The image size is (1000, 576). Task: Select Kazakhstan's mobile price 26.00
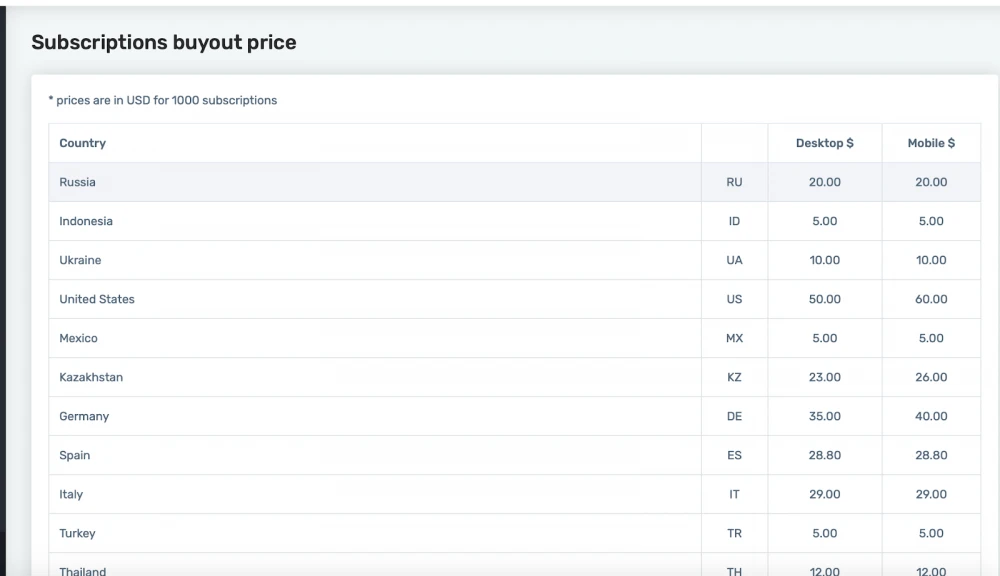point(931,377)
